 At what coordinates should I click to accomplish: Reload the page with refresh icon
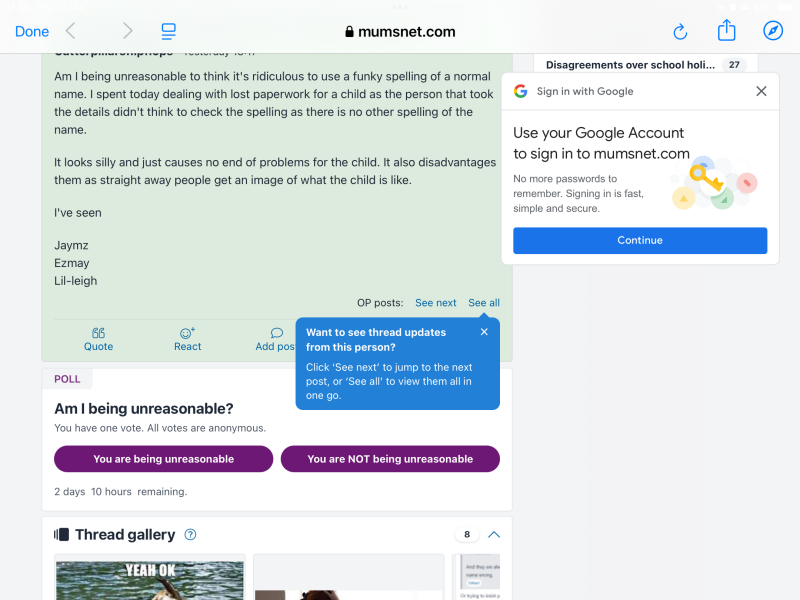(680, 31)
